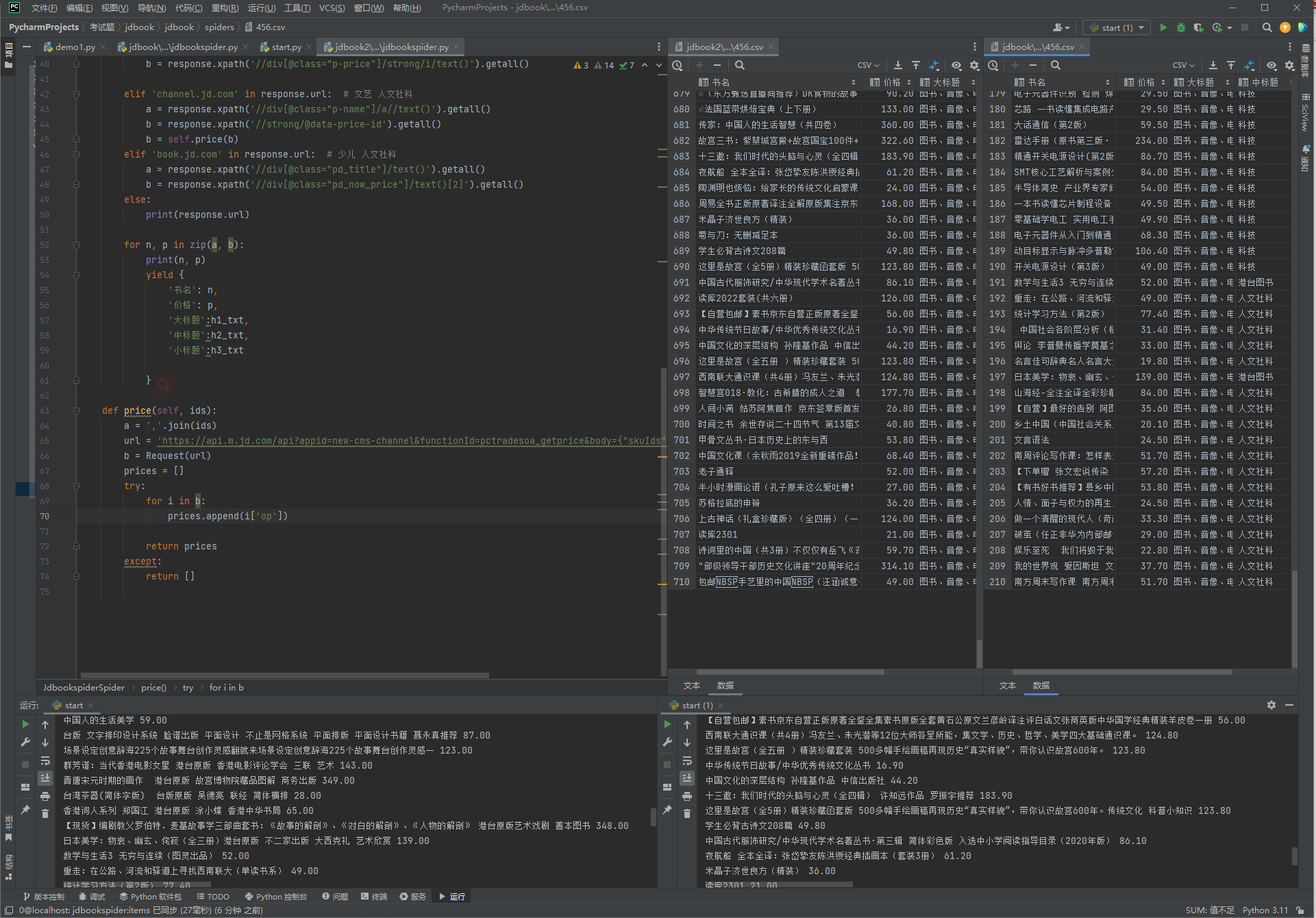
Task: Search data in the jdbook2 CSV table toolbar
Action: coord(740,66)
